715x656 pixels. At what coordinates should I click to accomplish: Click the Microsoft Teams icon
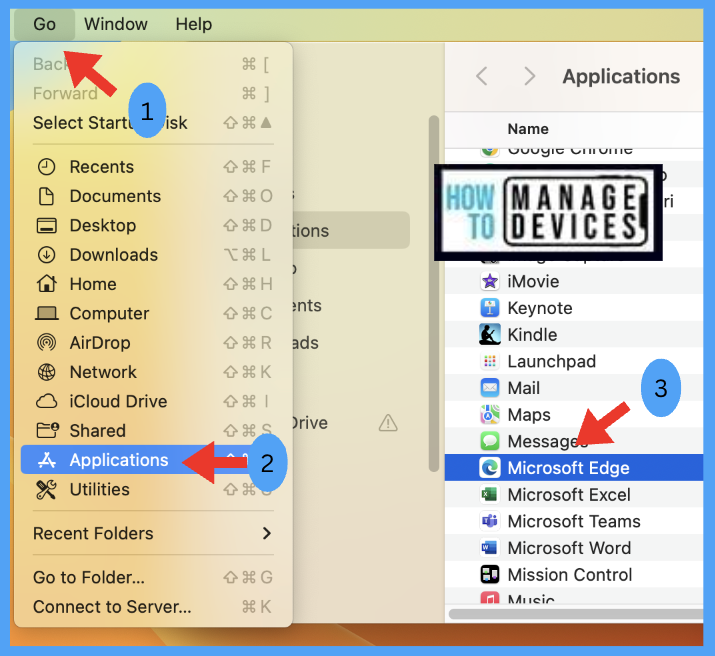click(x=490, y=521)
